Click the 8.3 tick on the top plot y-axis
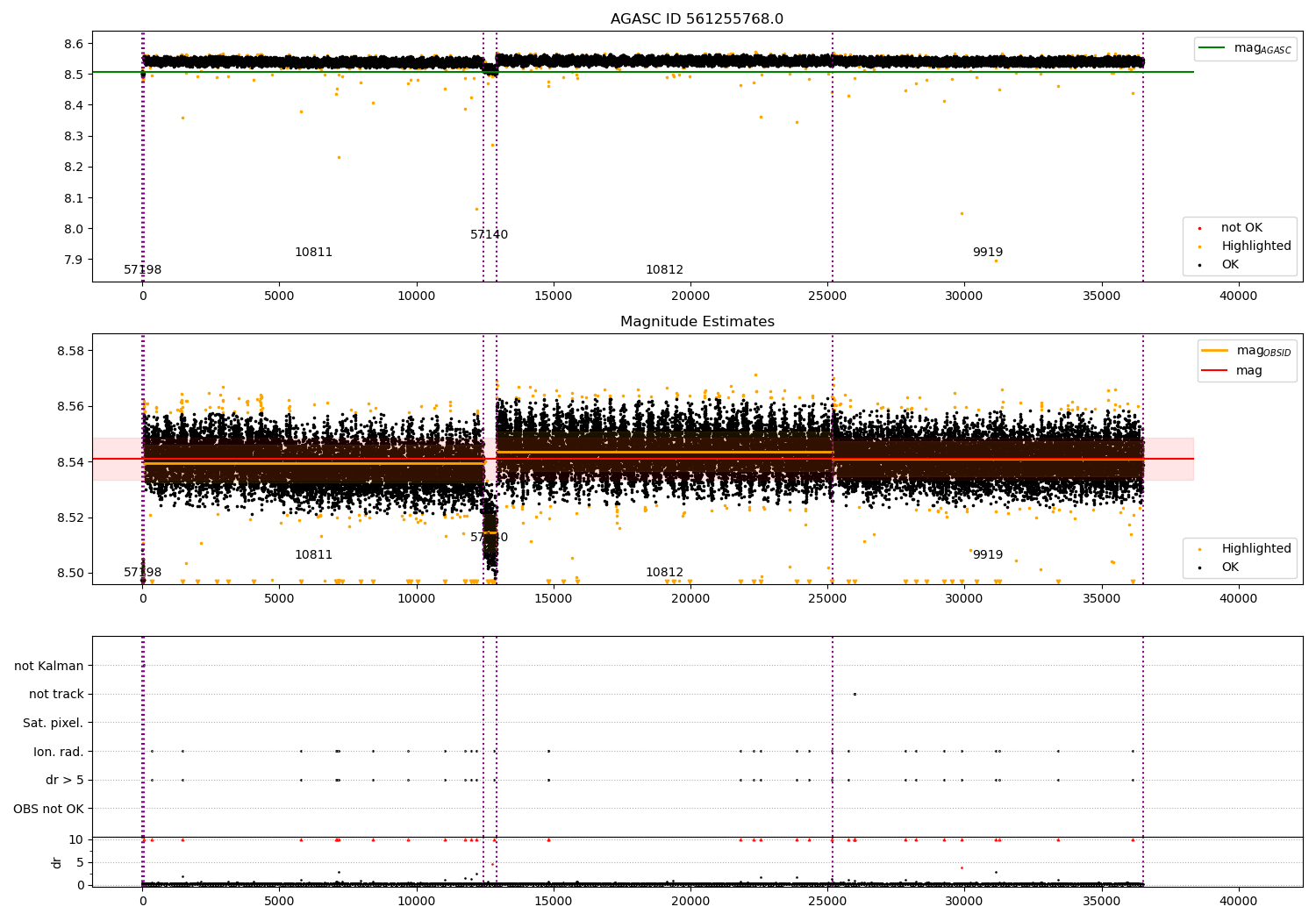 tap(75, 137)
